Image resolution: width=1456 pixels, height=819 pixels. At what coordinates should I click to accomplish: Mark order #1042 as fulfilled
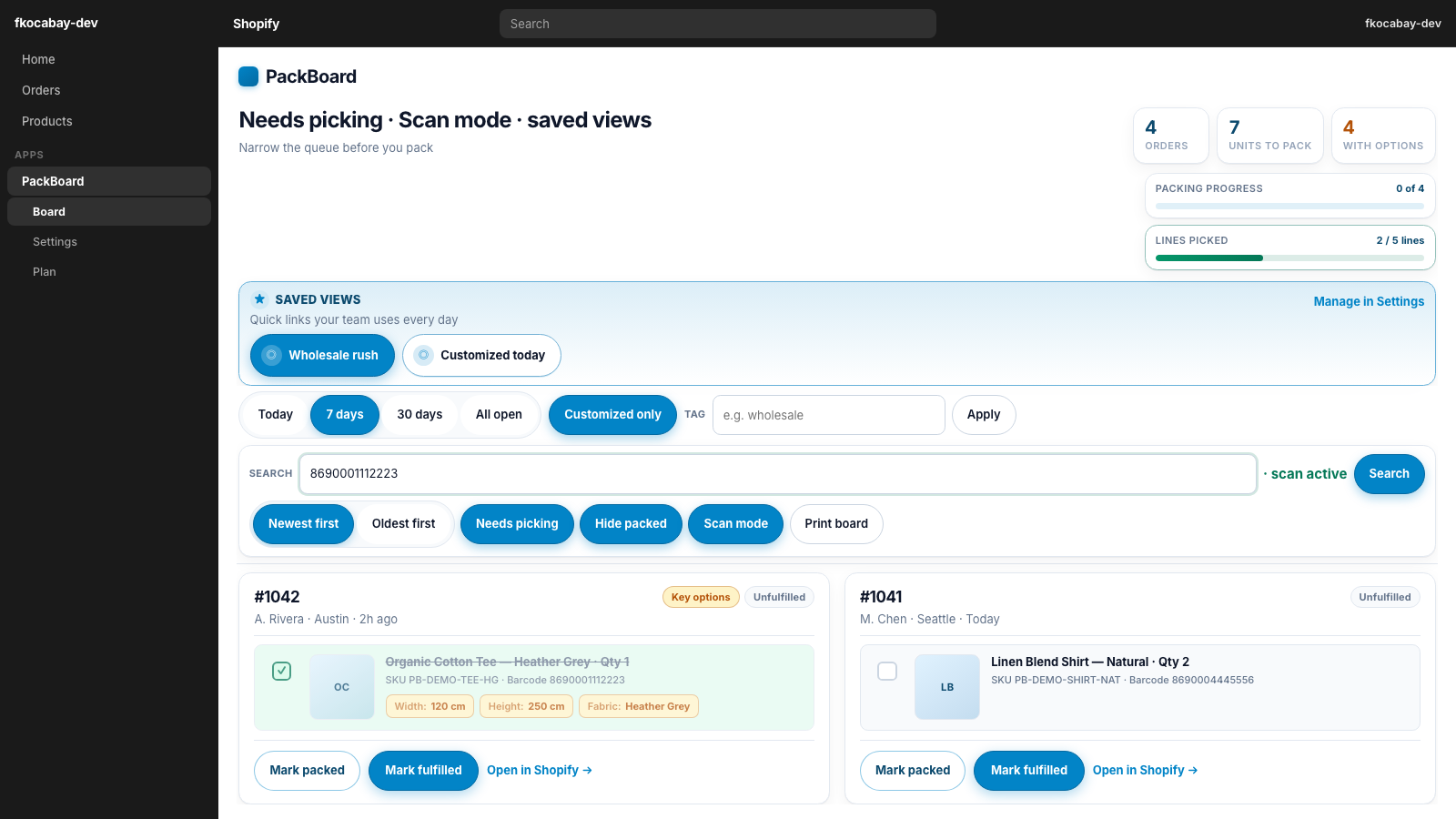click(x=423, y=771)
